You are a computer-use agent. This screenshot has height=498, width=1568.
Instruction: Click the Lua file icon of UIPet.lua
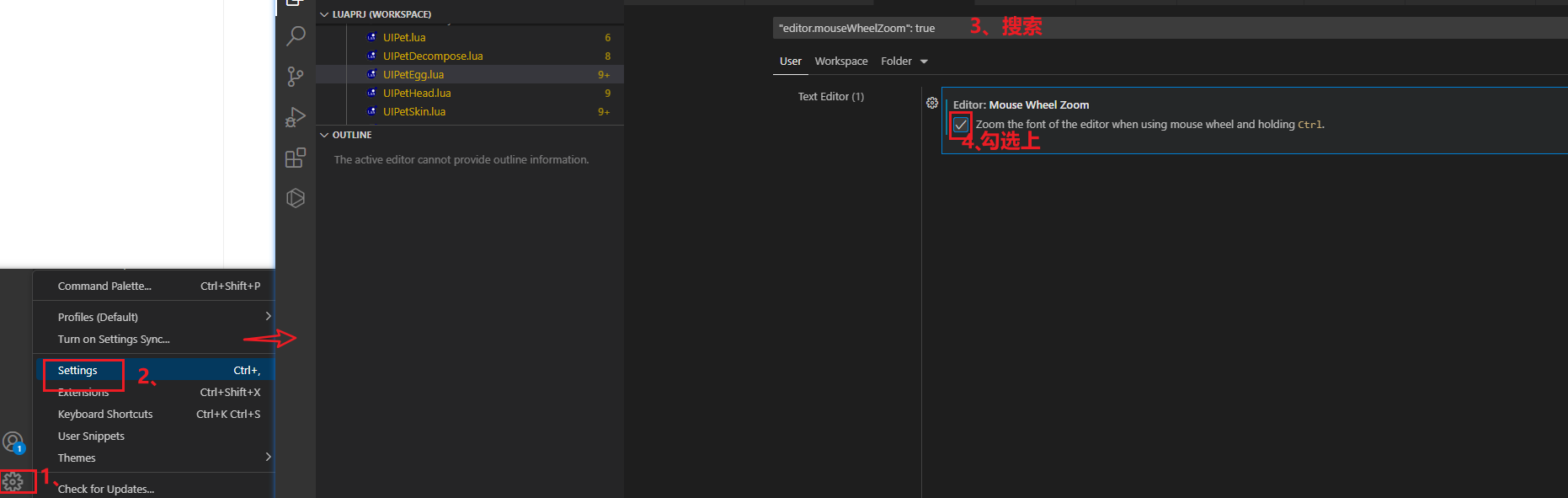(x=371, y=37)
